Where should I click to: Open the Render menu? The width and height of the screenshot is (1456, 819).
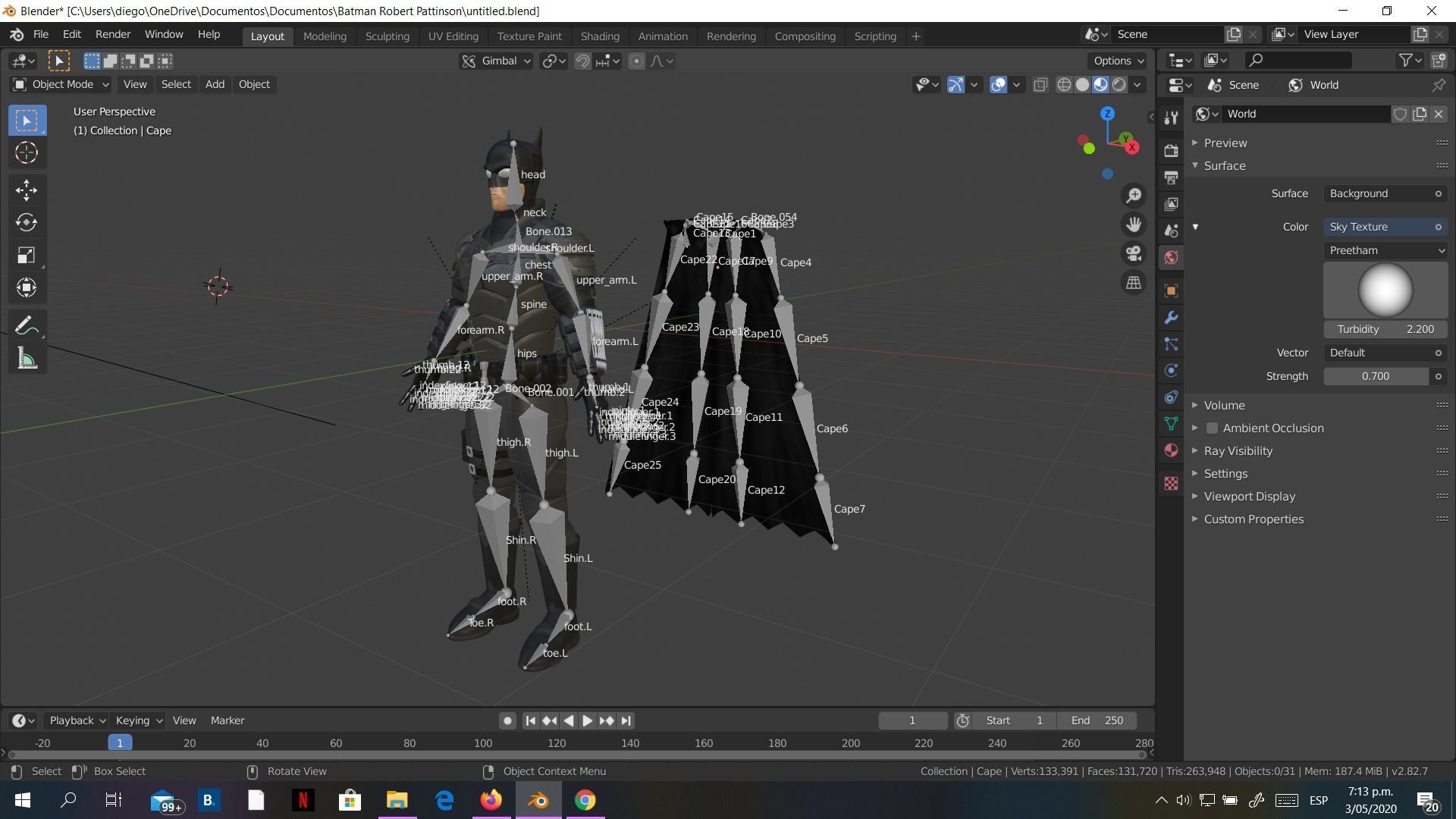(113, 35)
